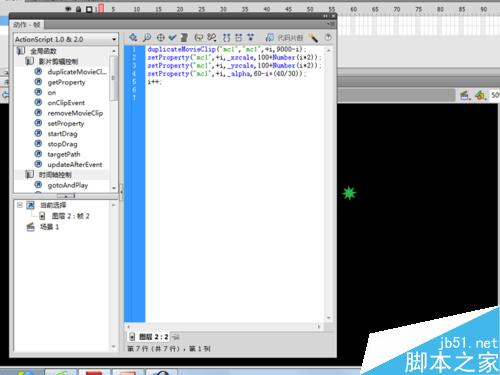This screenshot has width=500, height=375.
Task: Open the Edit Scene icon above the stage
Action: pyautogui.click(x=465, y=95)
